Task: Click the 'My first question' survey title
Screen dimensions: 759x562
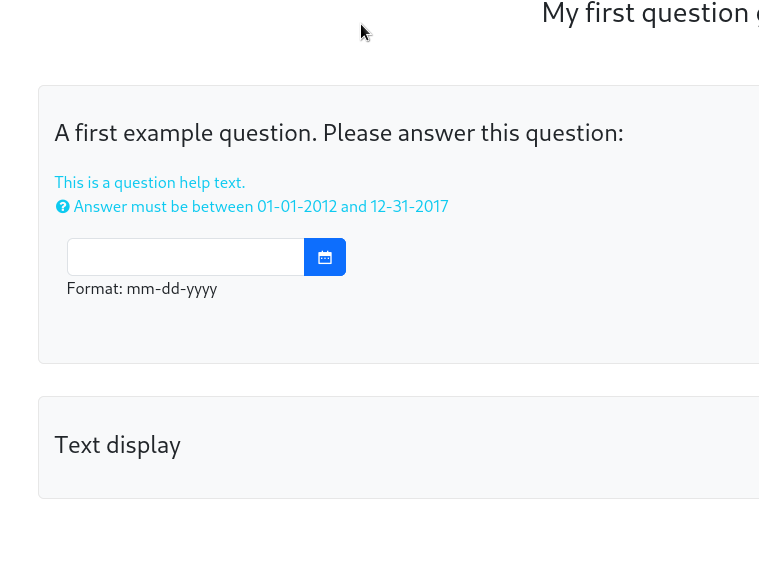Action: point(650,14)
